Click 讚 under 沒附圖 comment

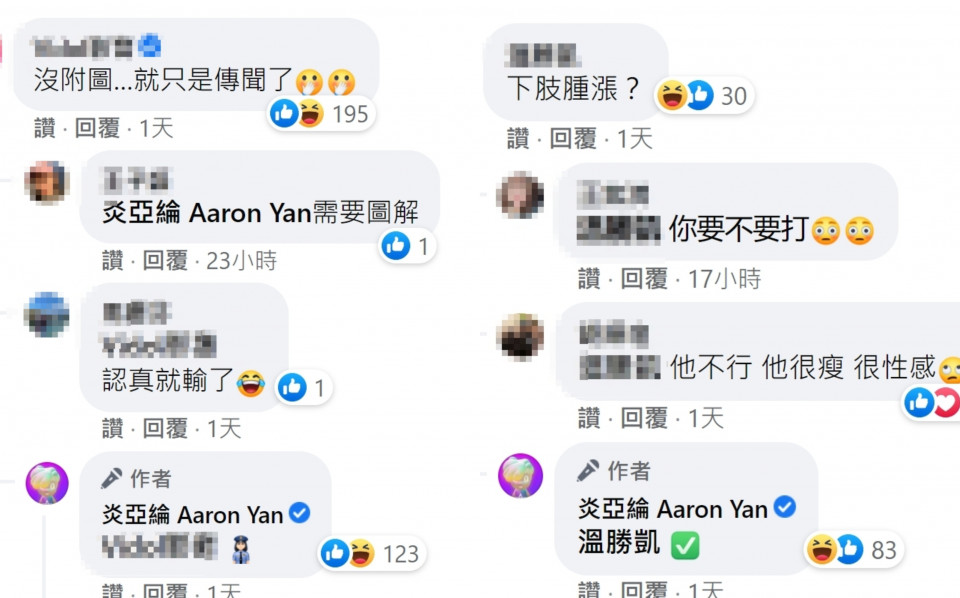[45, 129]
